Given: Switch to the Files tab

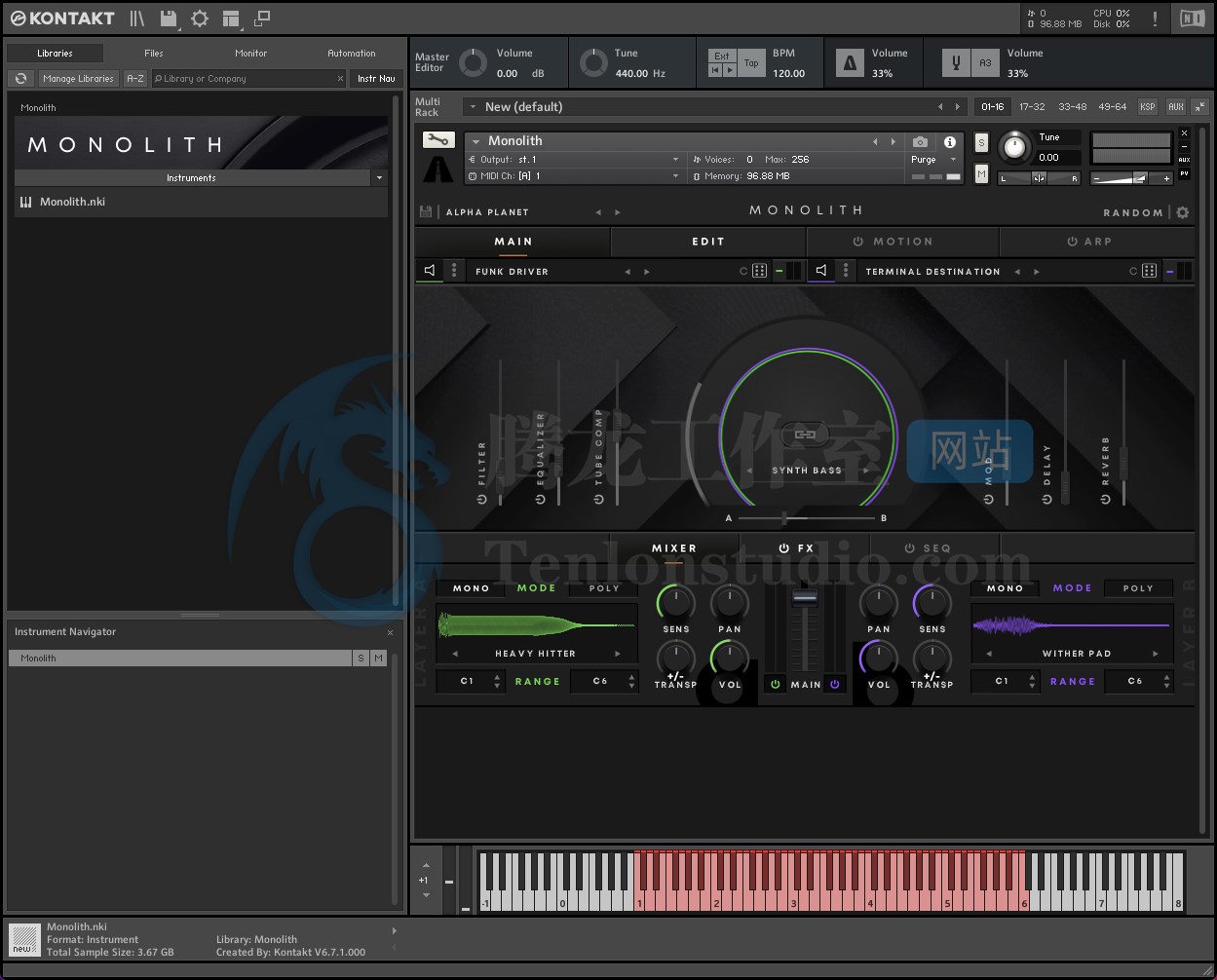Looking at the screenshot, I should [x=154, y=54].
